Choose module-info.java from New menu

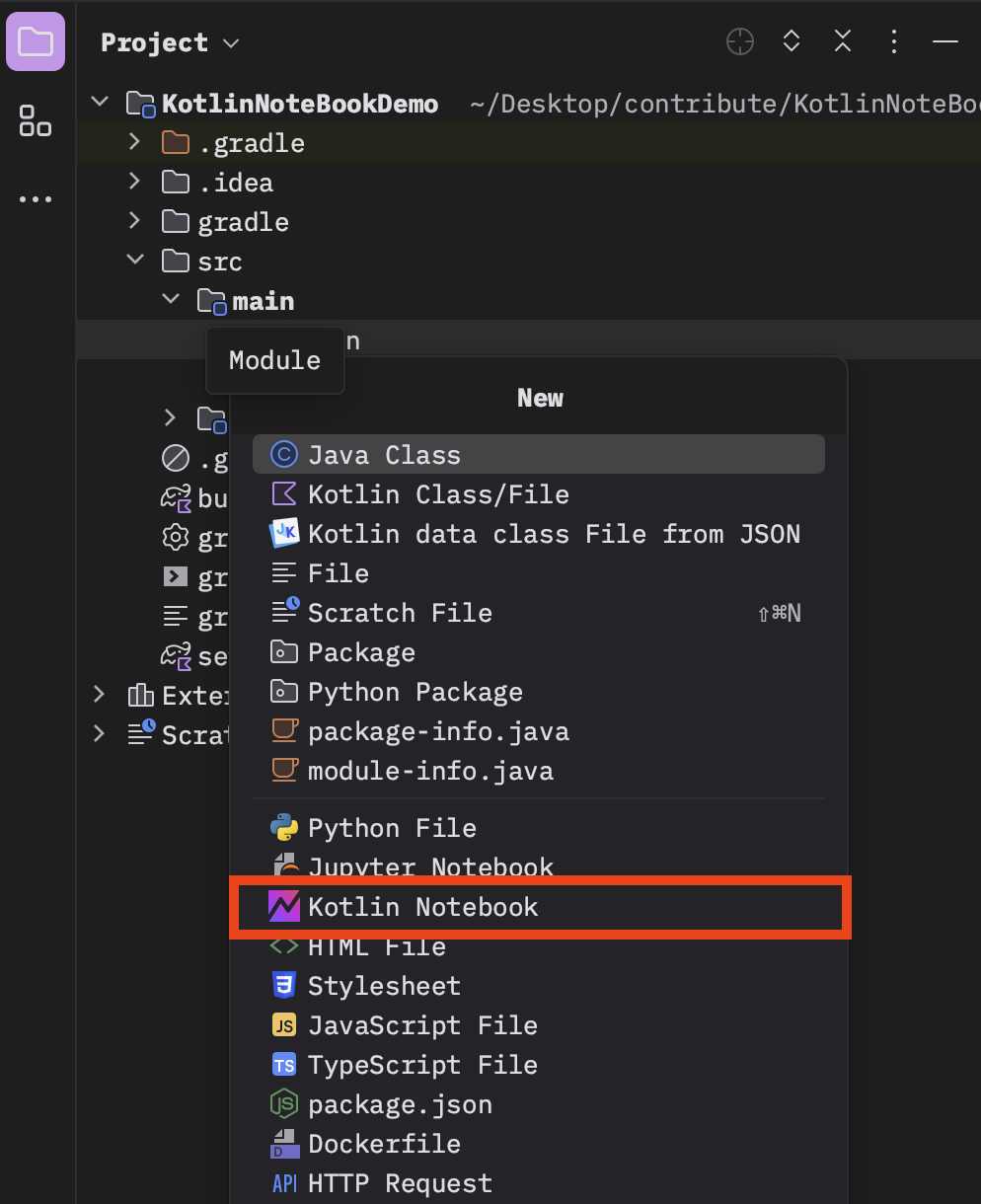[539, 771]
